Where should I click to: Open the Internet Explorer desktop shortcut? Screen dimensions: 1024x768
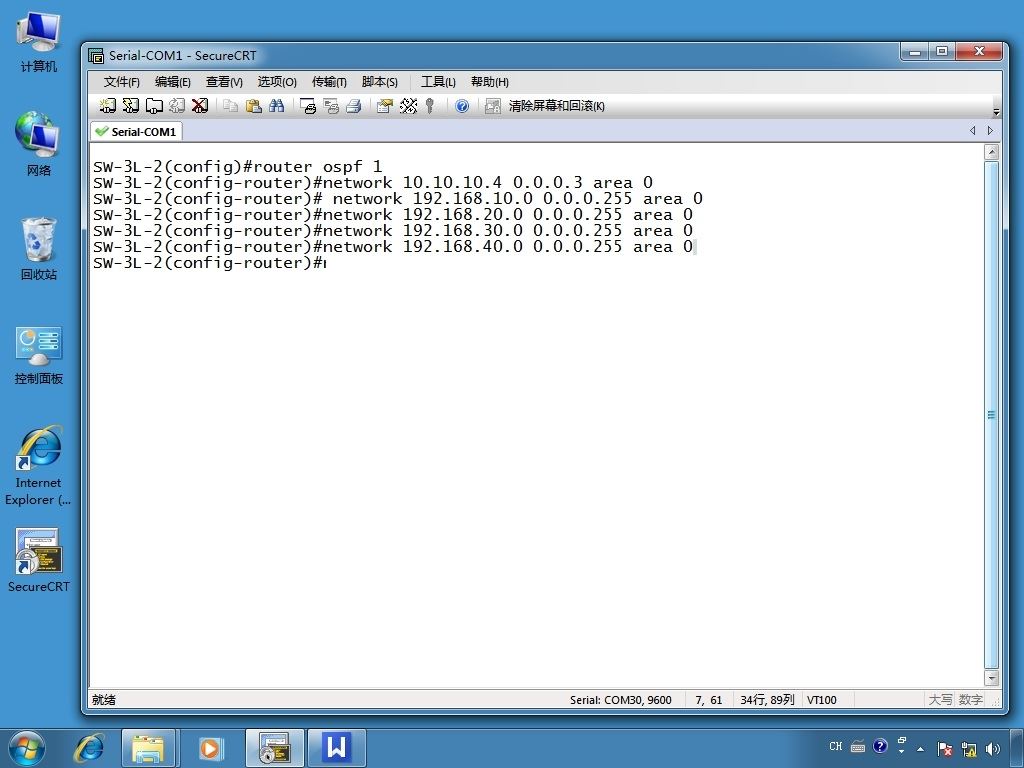39,465
